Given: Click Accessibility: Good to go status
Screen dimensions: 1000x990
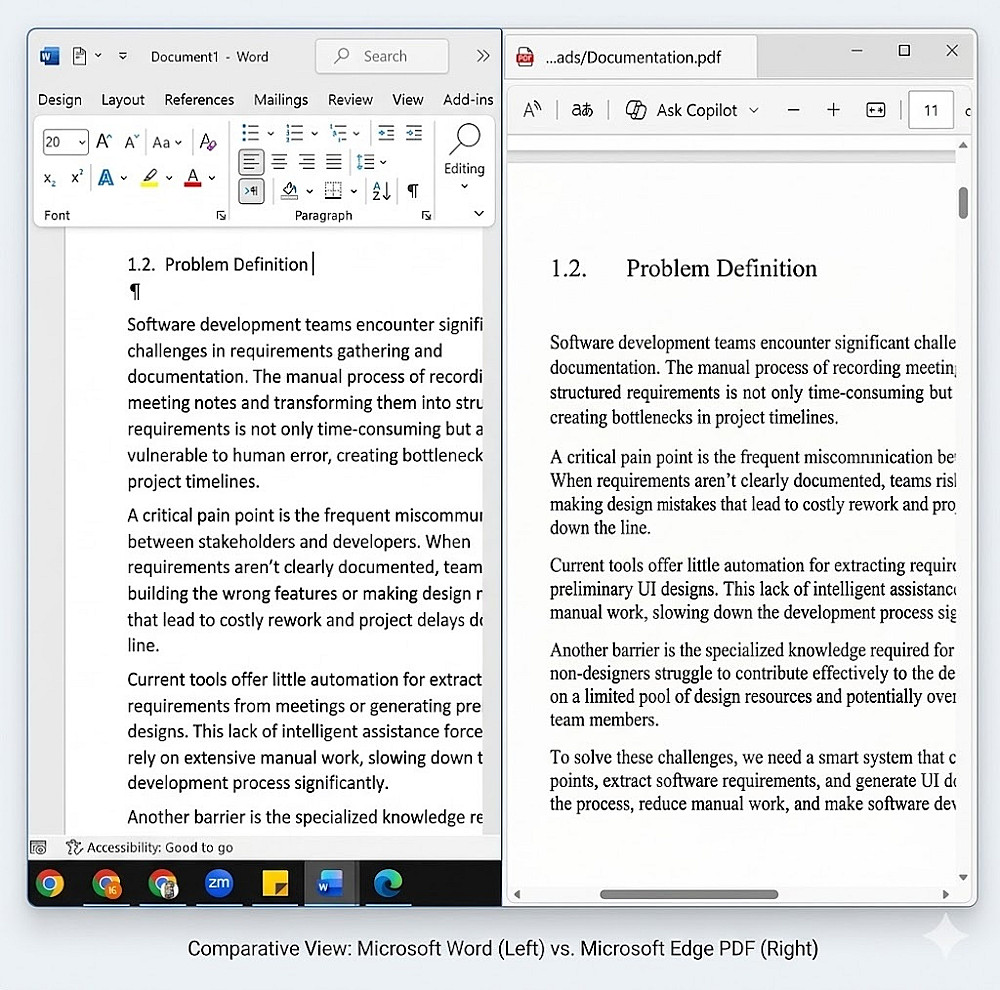Looking at the screenshot, I should [x=150, y=847].
